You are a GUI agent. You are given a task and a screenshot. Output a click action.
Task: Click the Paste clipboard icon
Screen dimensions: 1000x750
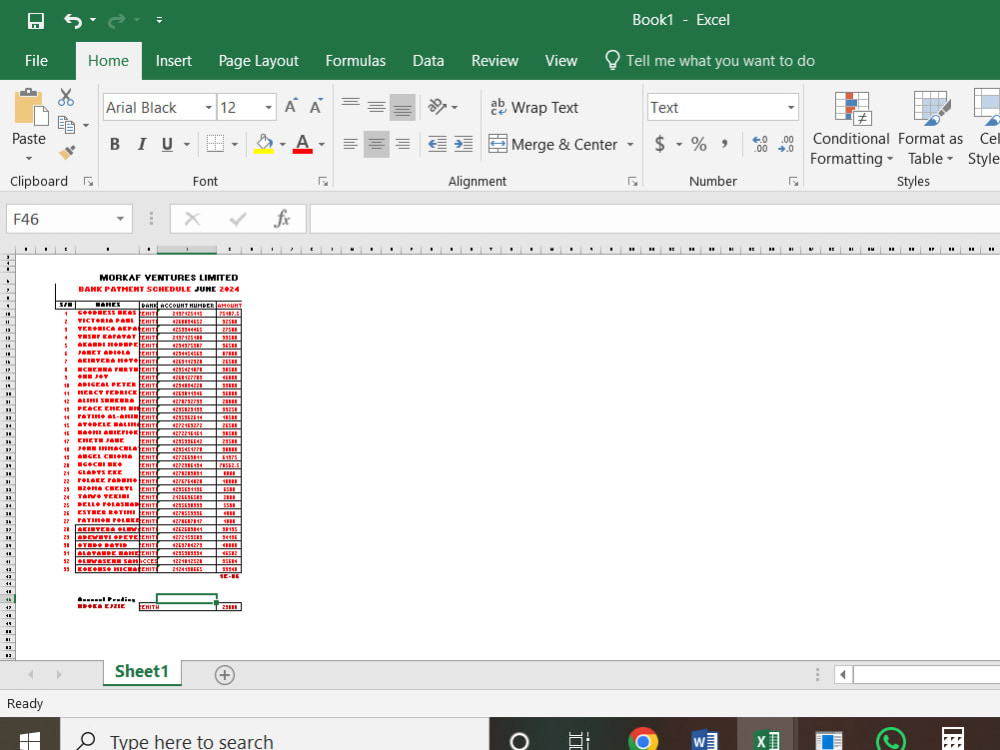pos(29,108)
